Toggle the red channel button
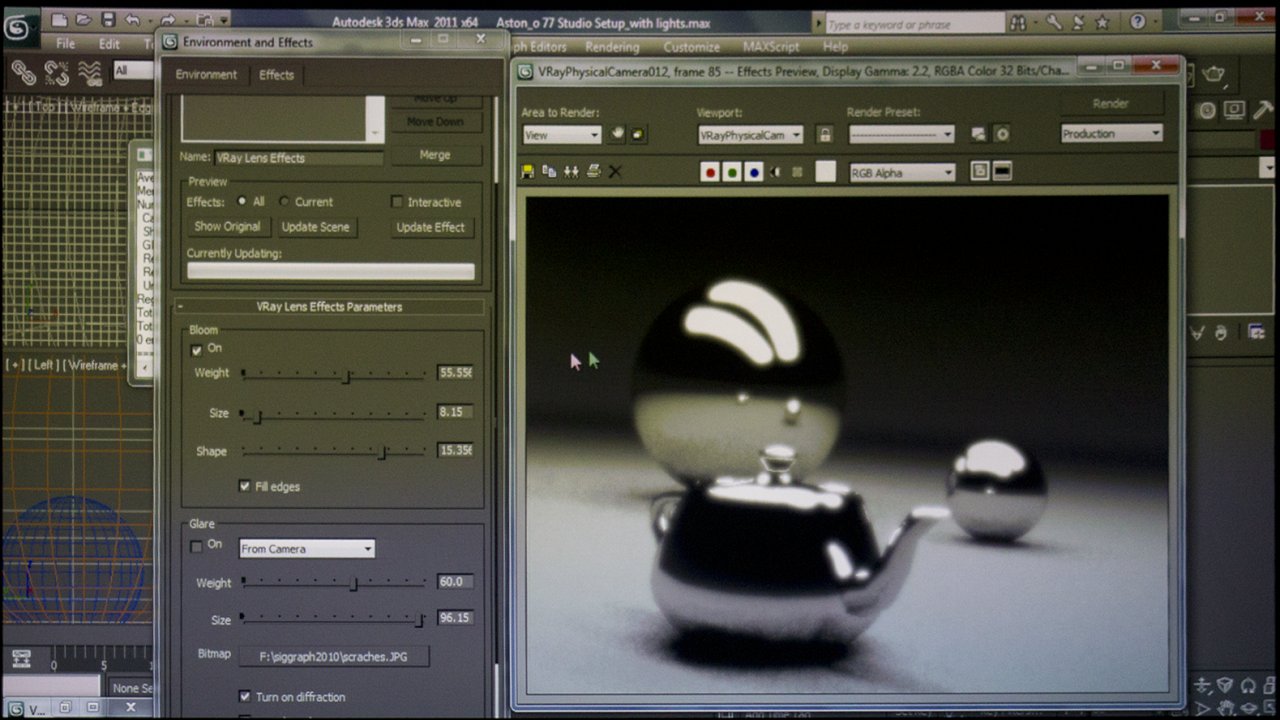1280x720 pixels. pos(710,173)
